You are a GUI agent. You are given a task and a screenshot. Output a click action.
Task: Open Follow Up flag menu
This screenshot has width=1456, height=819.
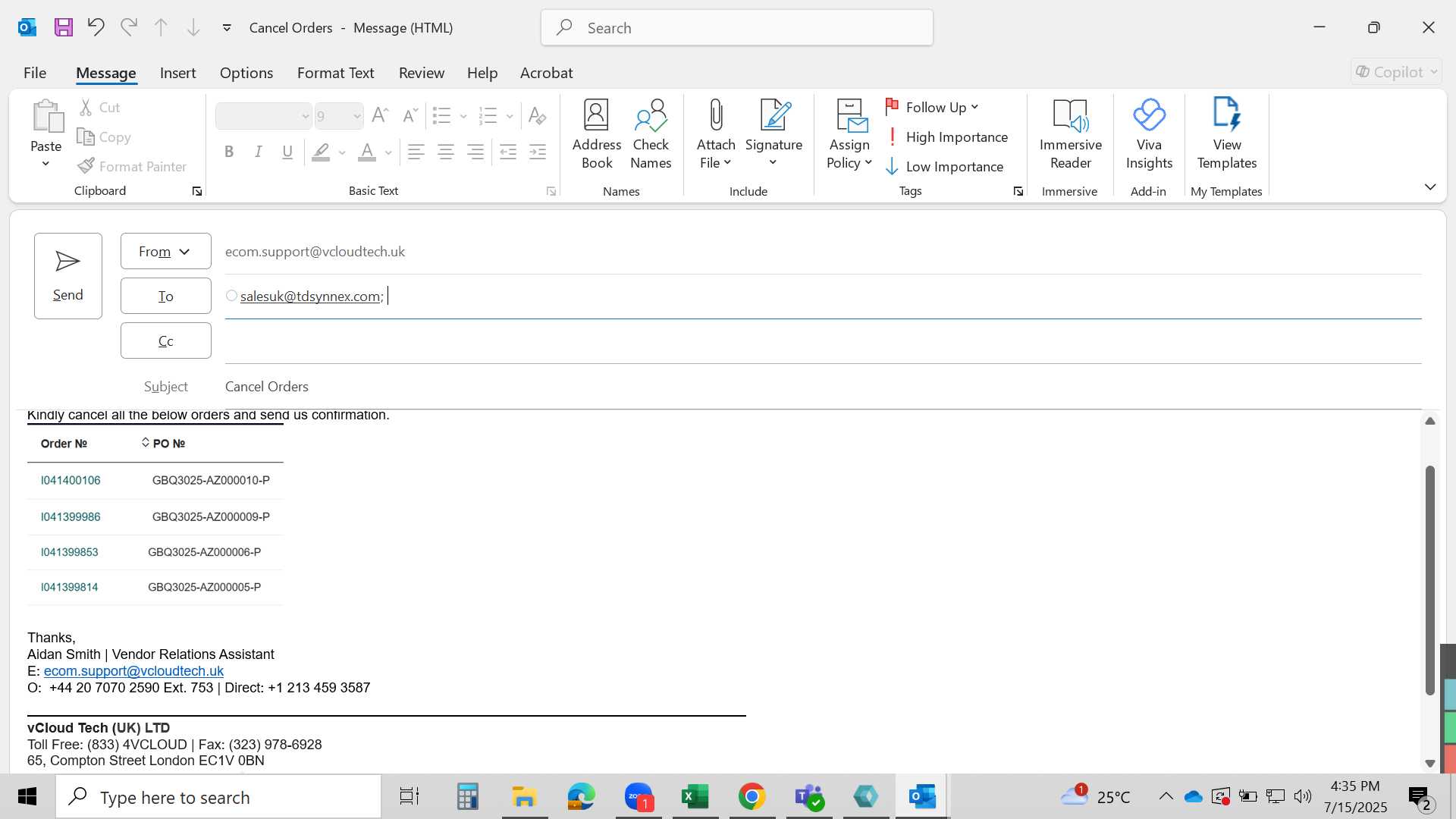[932, 107]
